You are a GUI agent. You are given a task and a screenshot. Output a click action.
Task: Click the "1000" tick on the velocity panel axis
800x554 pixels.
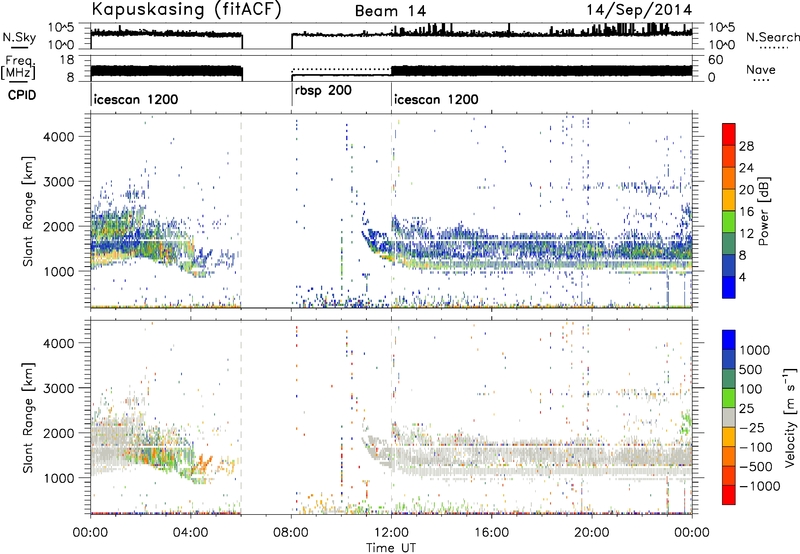click(58, 478)
